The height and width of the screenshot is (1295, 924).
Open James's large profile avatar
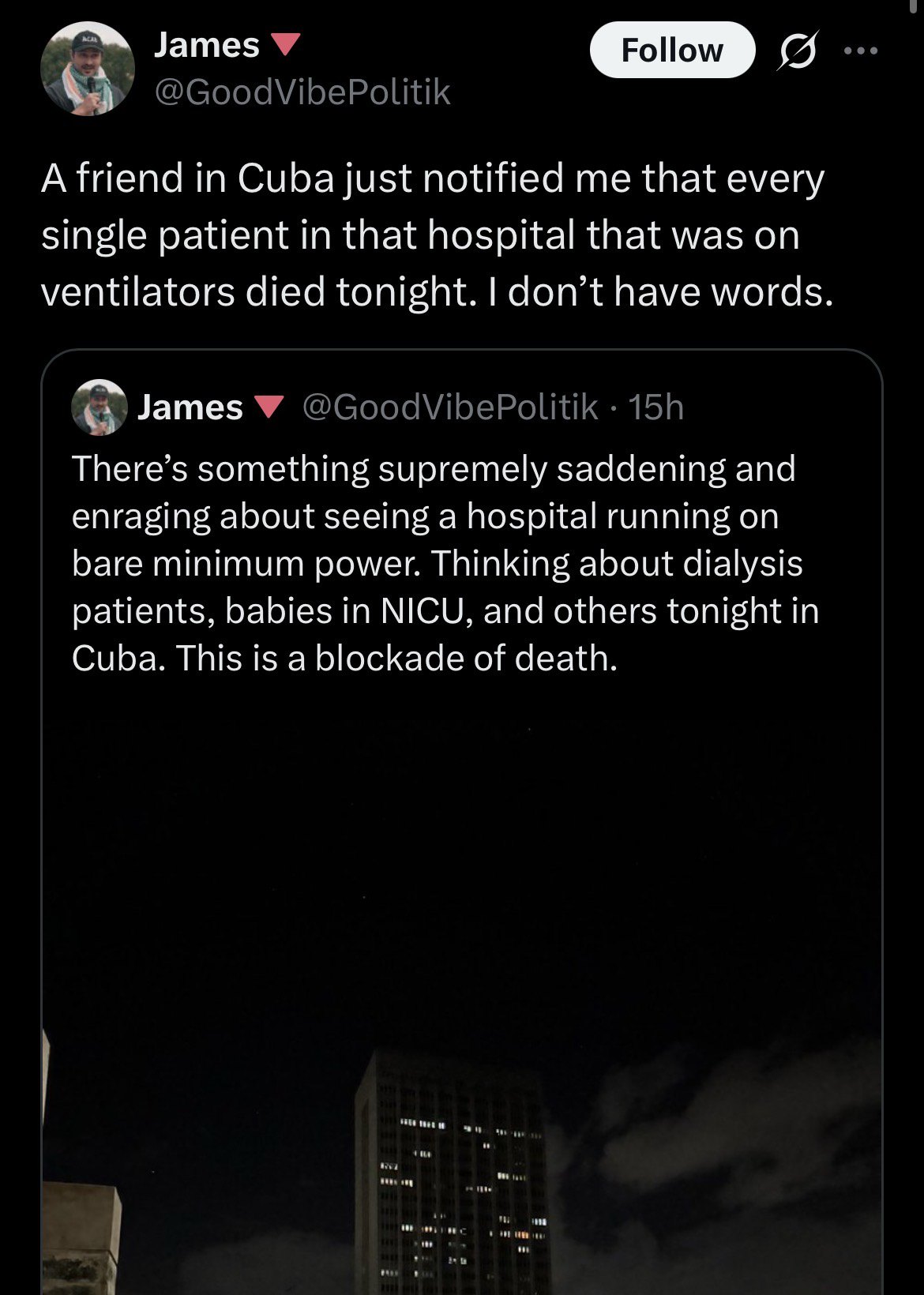point(87,69)
